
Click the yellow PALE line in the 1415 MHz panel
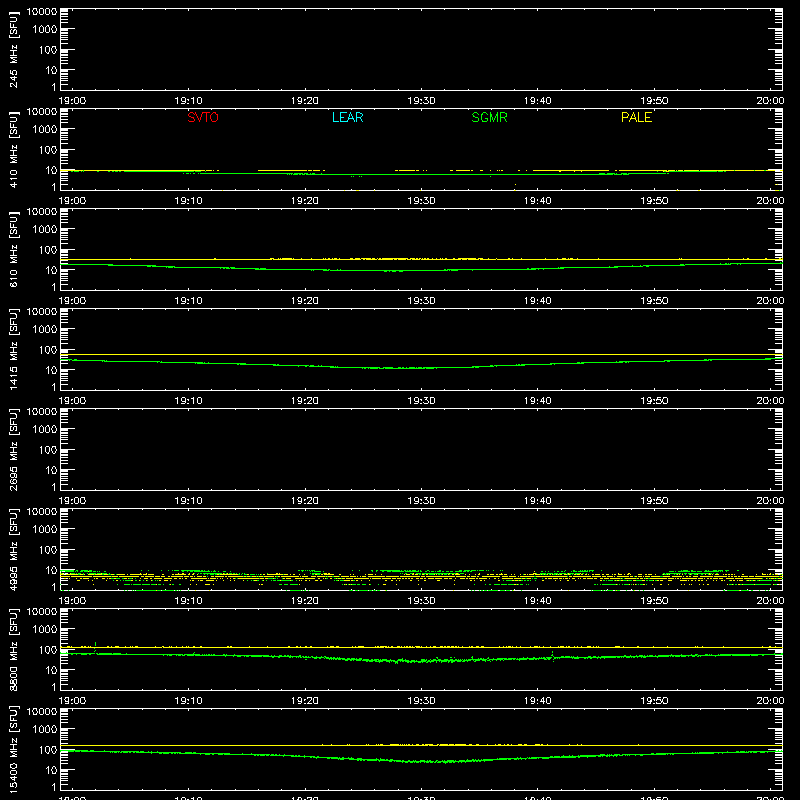(421, 354)
